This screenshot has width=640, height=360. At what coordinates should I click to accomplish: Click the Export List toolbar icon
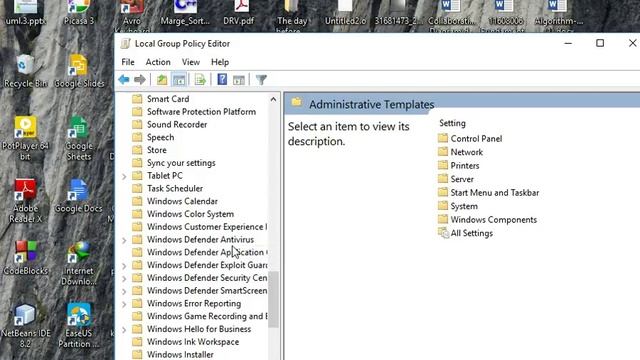(200, 80)
